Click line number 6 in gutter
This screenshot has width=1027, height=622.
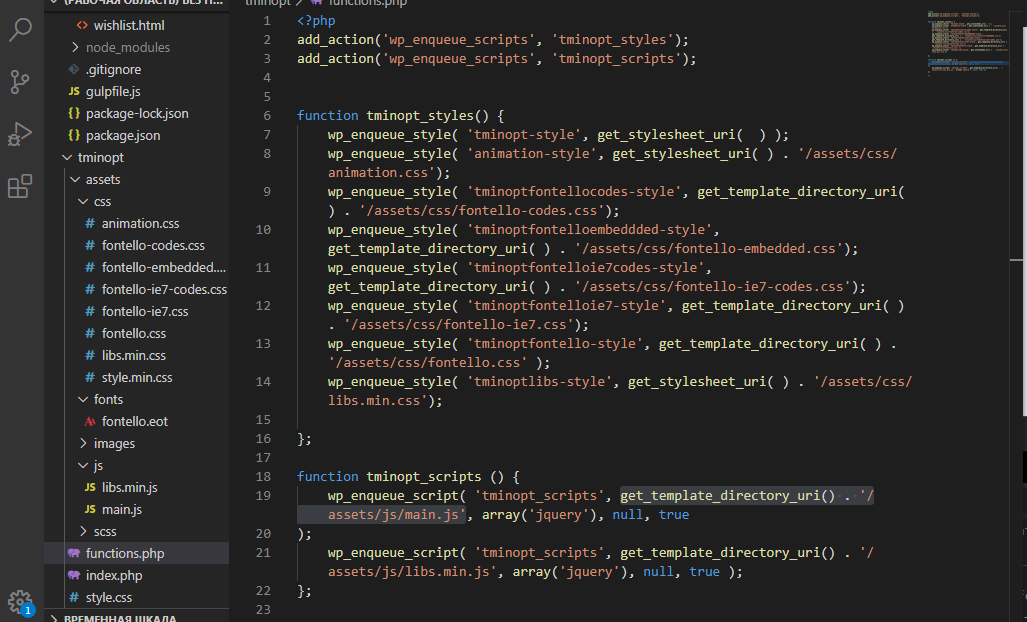(x=267, y=116)
